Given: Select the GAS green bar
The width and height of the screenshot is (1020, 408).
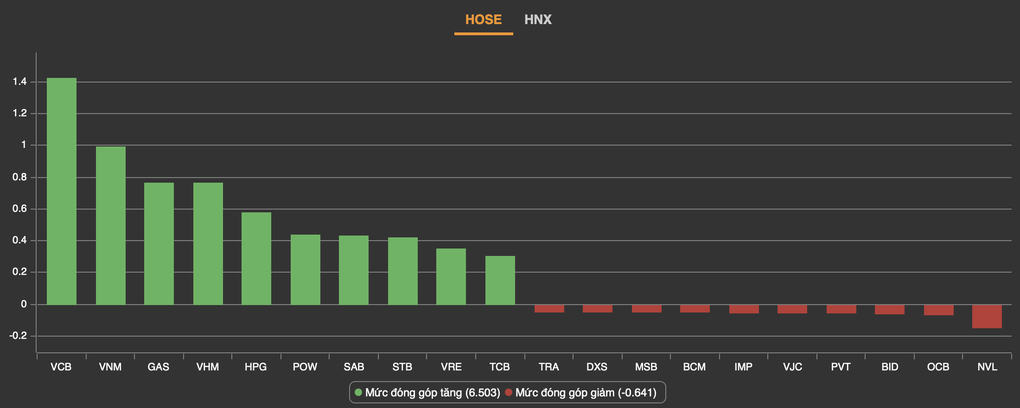Looking at the screenshot, I should pyautogui.click(x=159, y=243).
